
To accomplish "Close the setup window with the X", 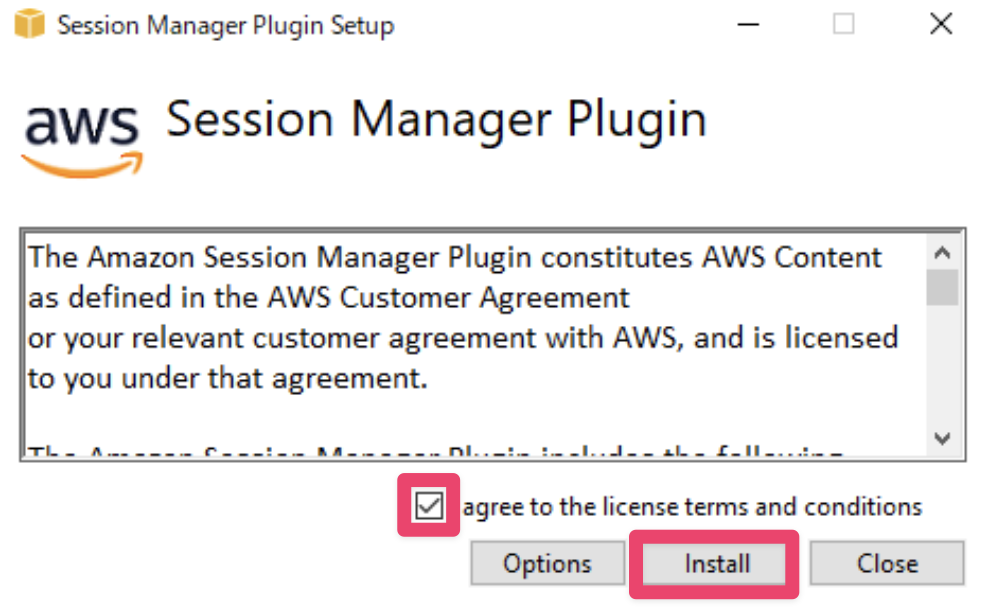I will 940,25.
